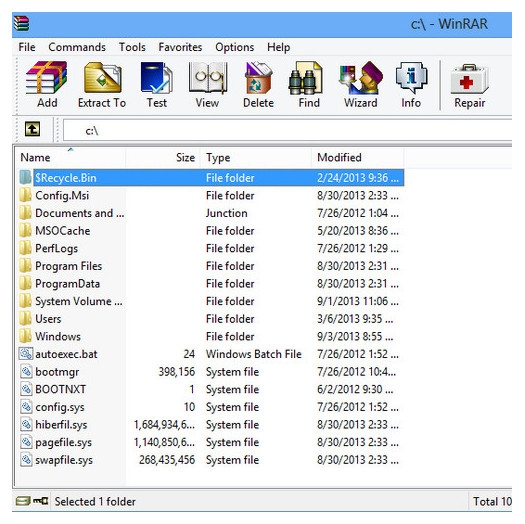This screenshot has width=525, height=524.
Task: Click the drive icon in status bar
Action: coord(23,501)
